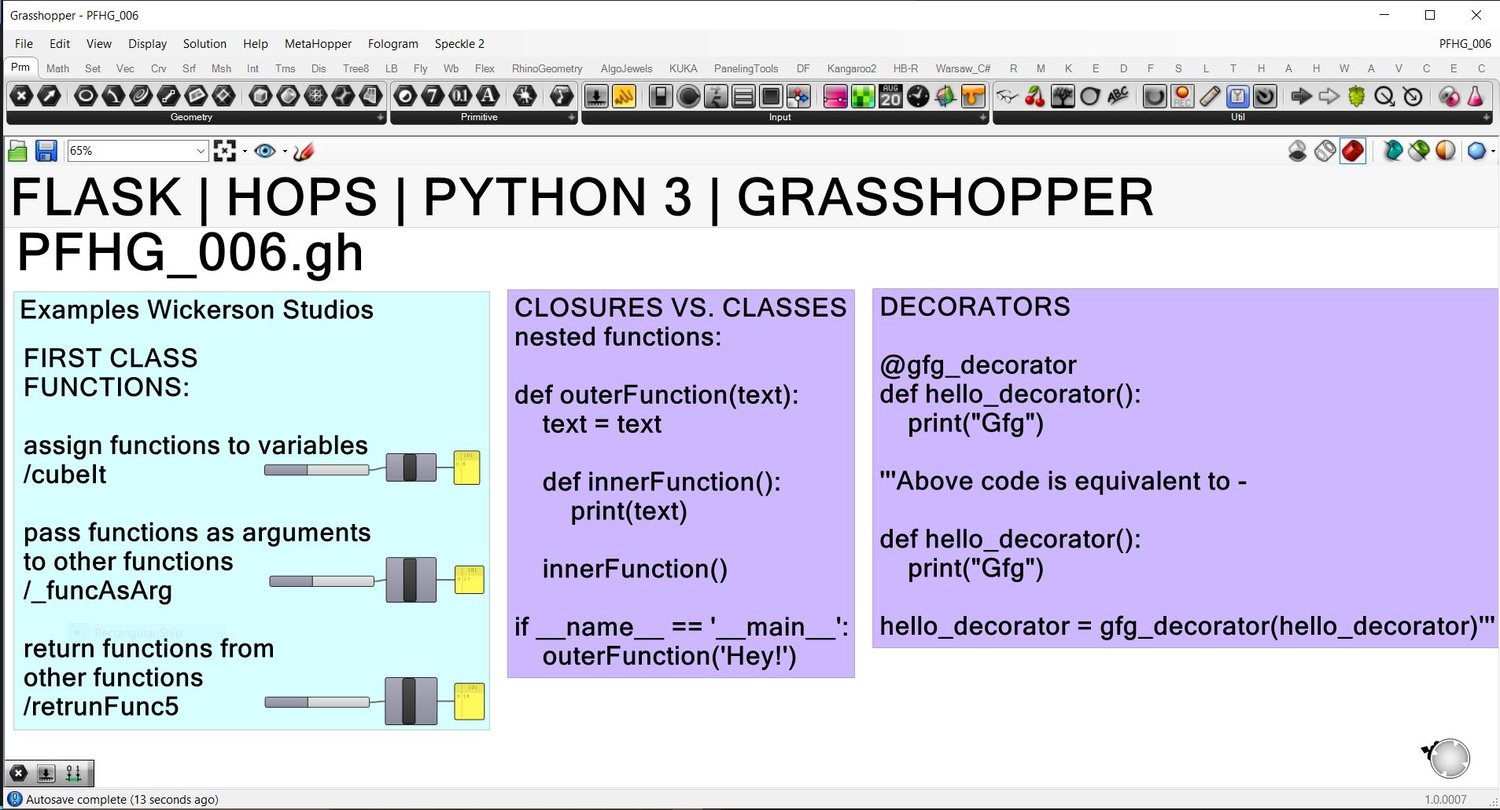Click slider next to /_funcAsArg
Image resolution: width=1500 pixels, height=810 pixels.
click(322, 581)
